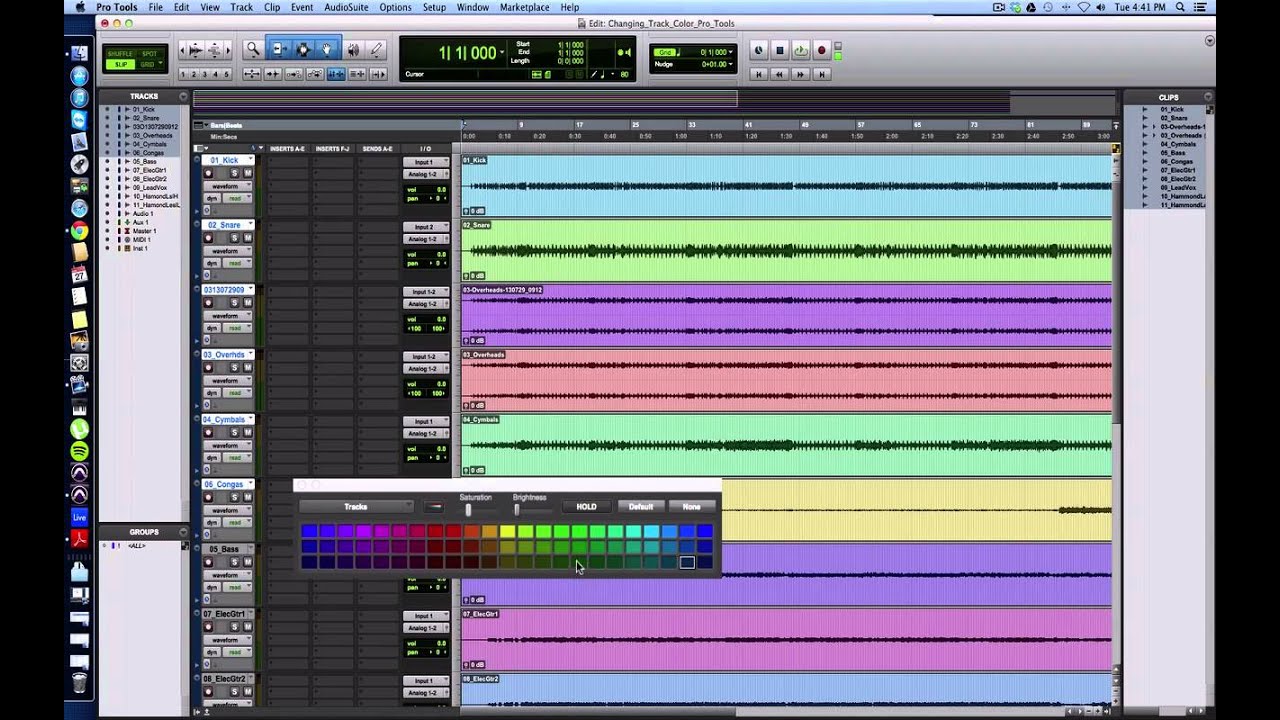
Task: Open the Setup menu
Action: (x=434, y=7)
